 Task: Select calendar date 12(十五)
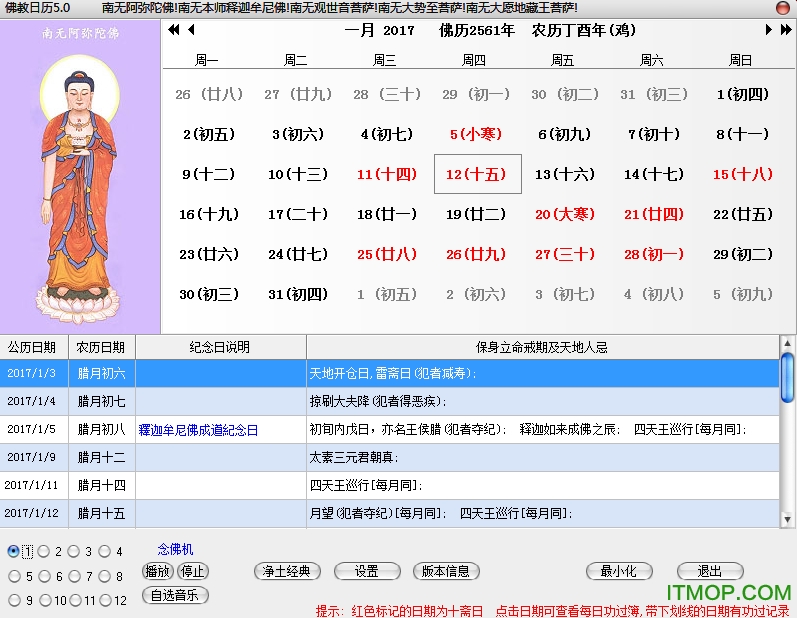pyautogui.click(x=476, y=174)
